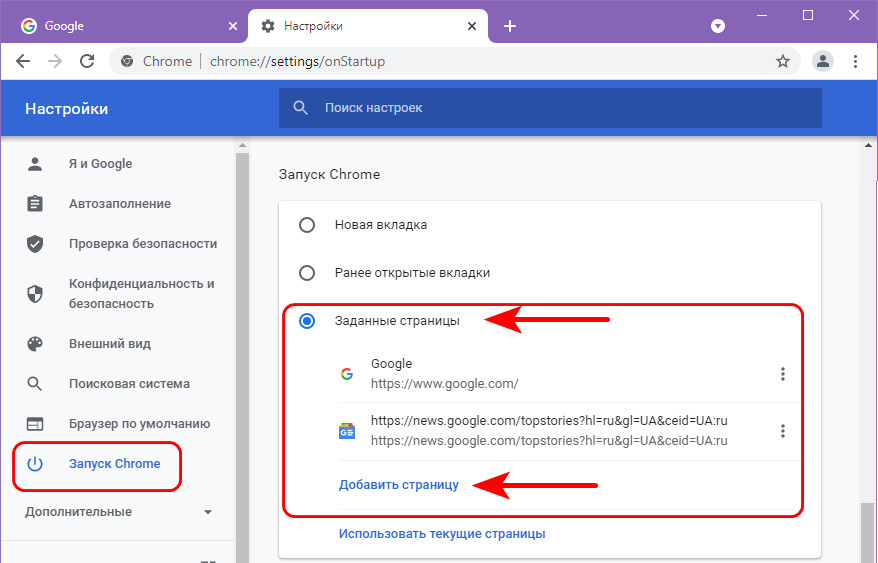Click the Я и Google person icon
Screen dimensions: 878x563
coord(35,164)
